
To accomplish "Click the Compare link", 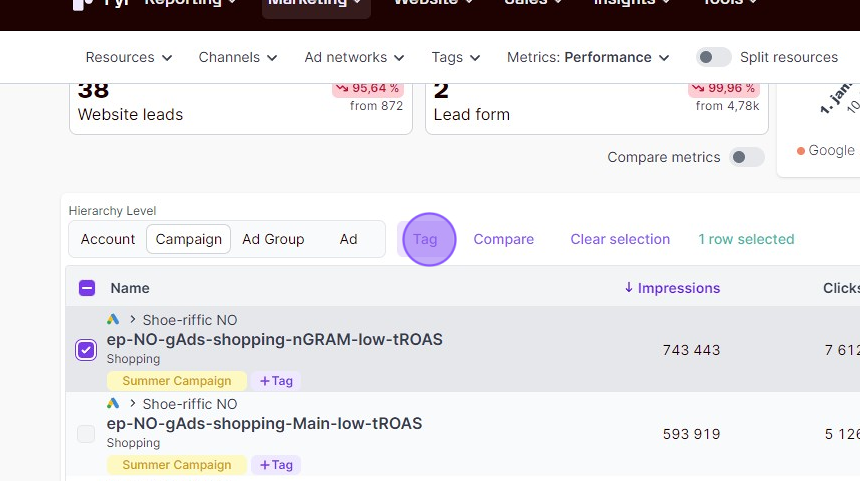I will tap(503, 239).
